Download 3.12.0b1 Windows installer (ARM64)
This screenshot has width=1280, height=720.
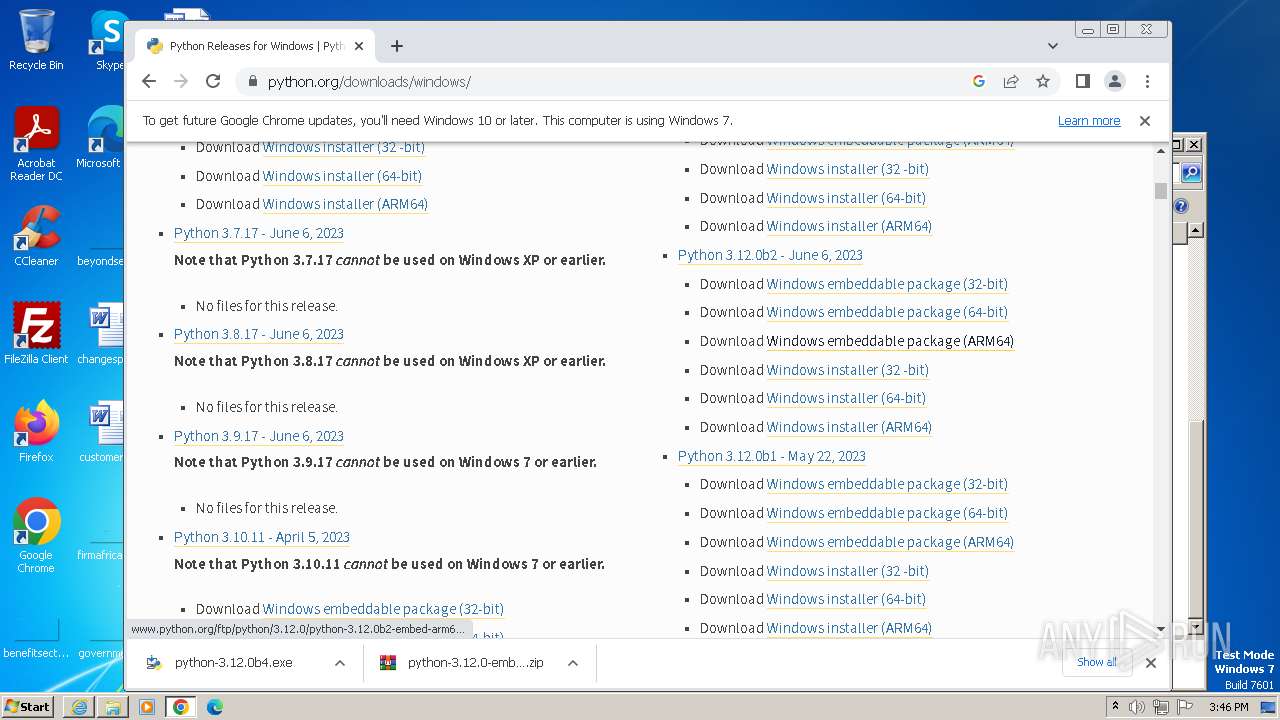(x=849, y=628)
